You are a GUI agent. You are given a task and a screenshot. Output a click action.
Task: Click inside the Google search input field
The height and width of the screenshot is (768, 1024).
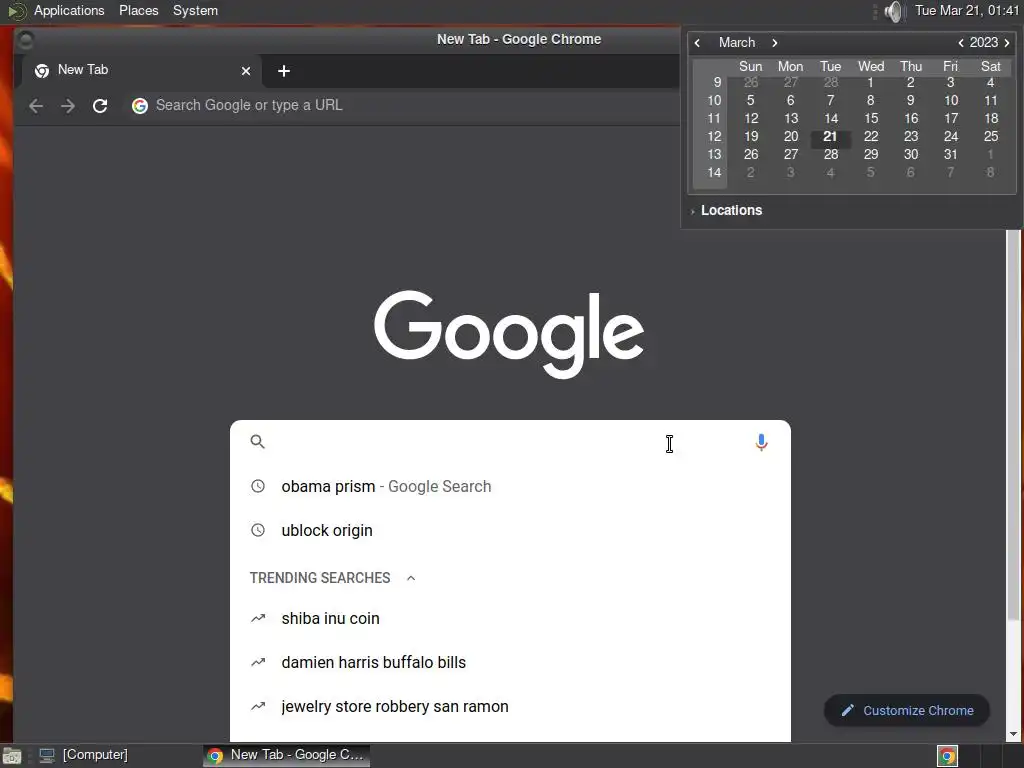[509, 442]
